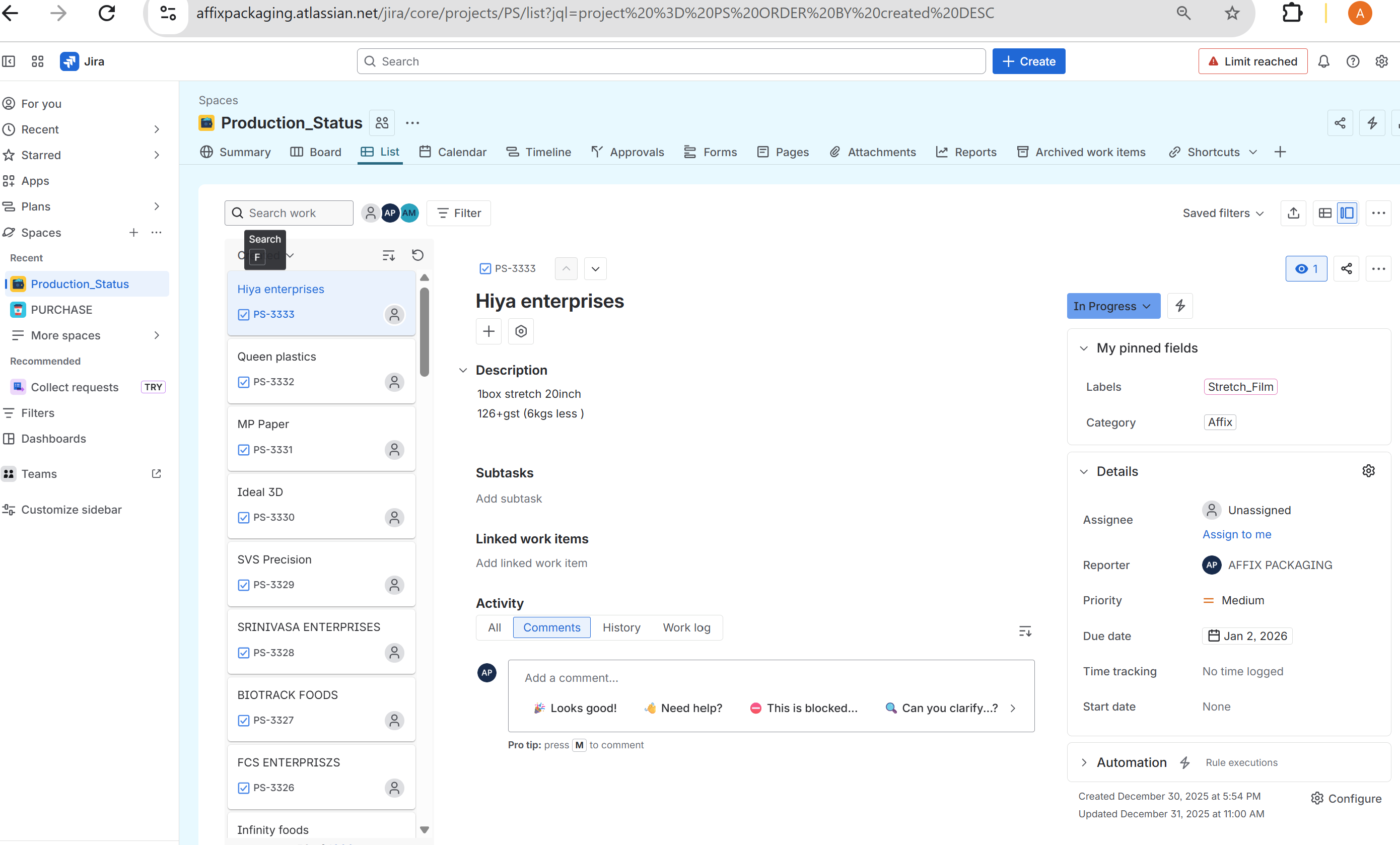Reload the browser page

click(x=107, y=13)
